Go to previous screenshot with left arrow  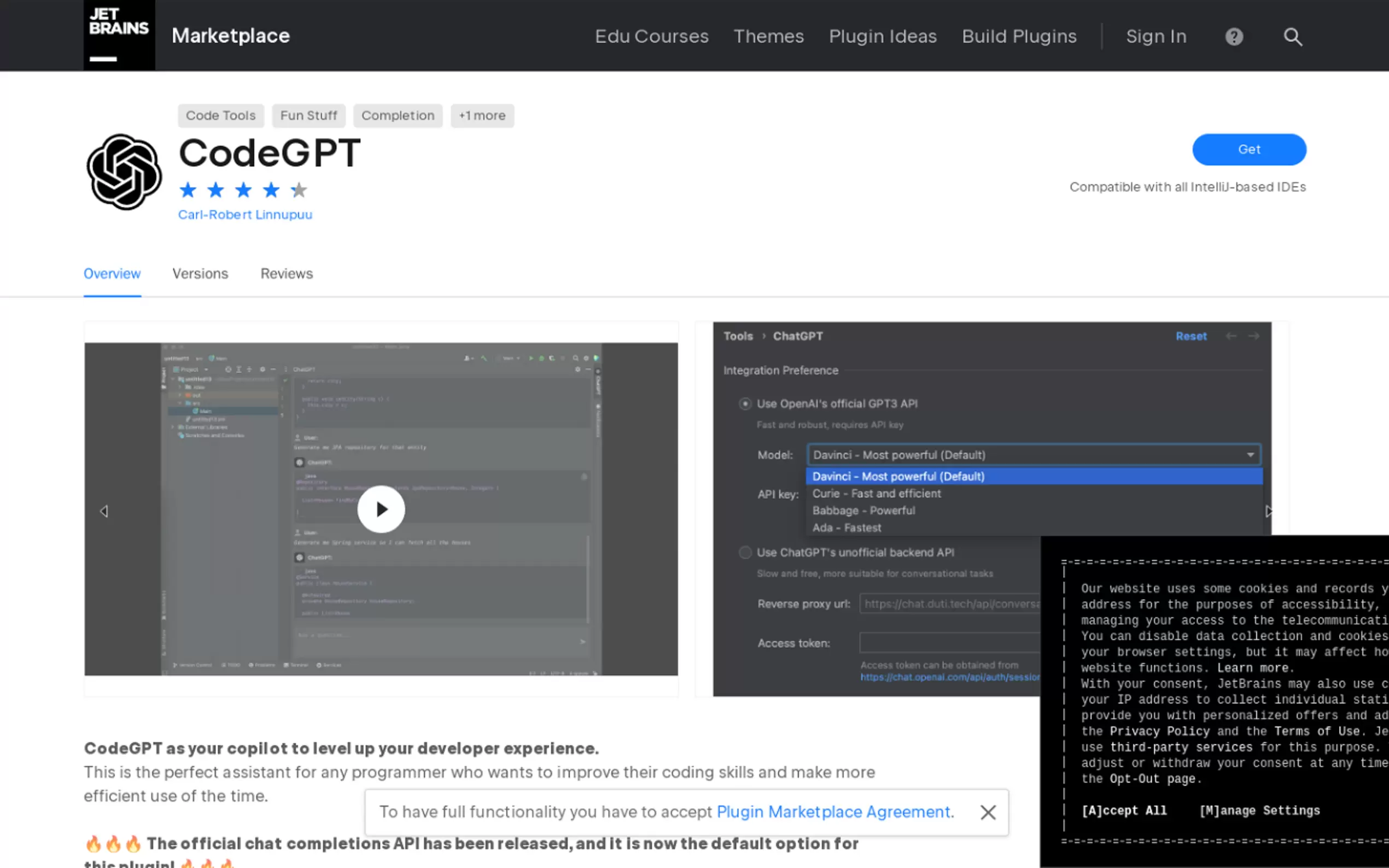click(104, 511)
